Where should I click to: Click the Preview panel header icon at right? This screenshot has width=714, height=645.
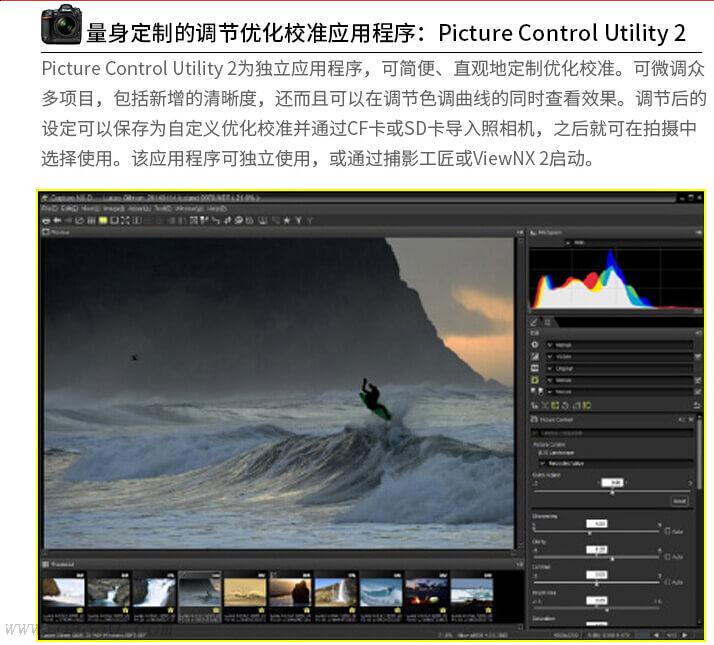tap(520, 233)
